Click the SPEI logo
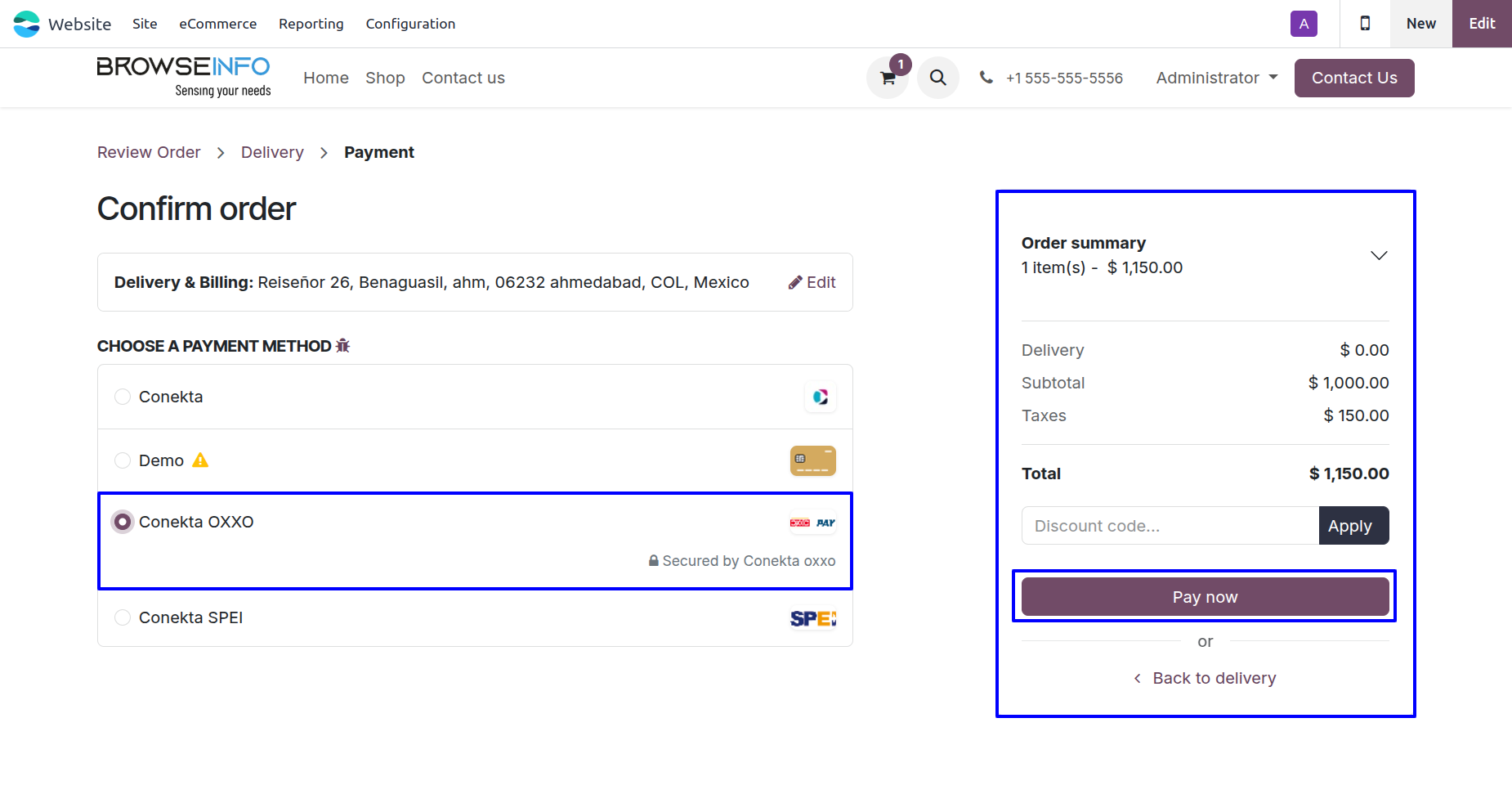Image resolution: width=1512 pixels, height=790 pixels. [813, 618]
